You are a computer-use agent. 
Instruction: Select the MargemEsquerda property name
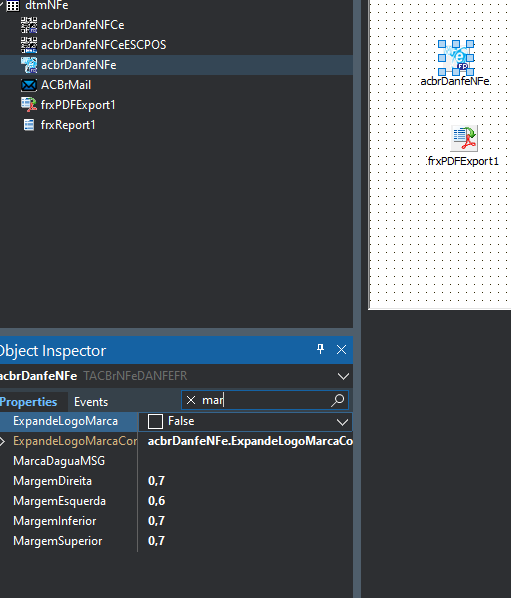click(59, 501)
